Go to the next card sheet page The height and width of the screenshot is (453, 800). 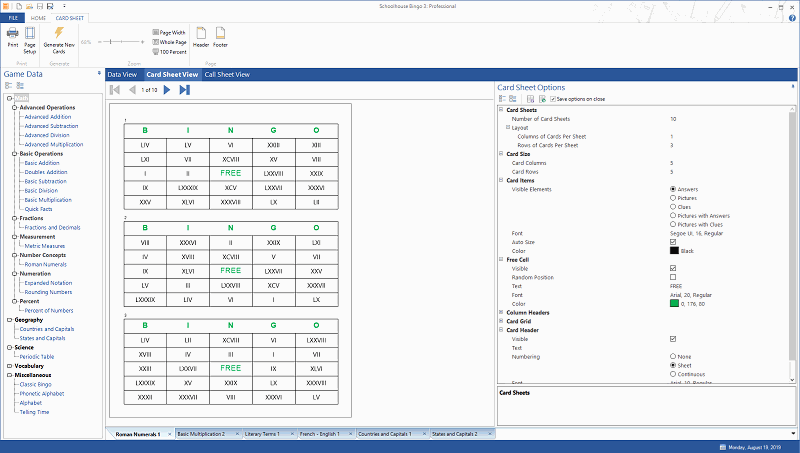(x=167, y=90)
